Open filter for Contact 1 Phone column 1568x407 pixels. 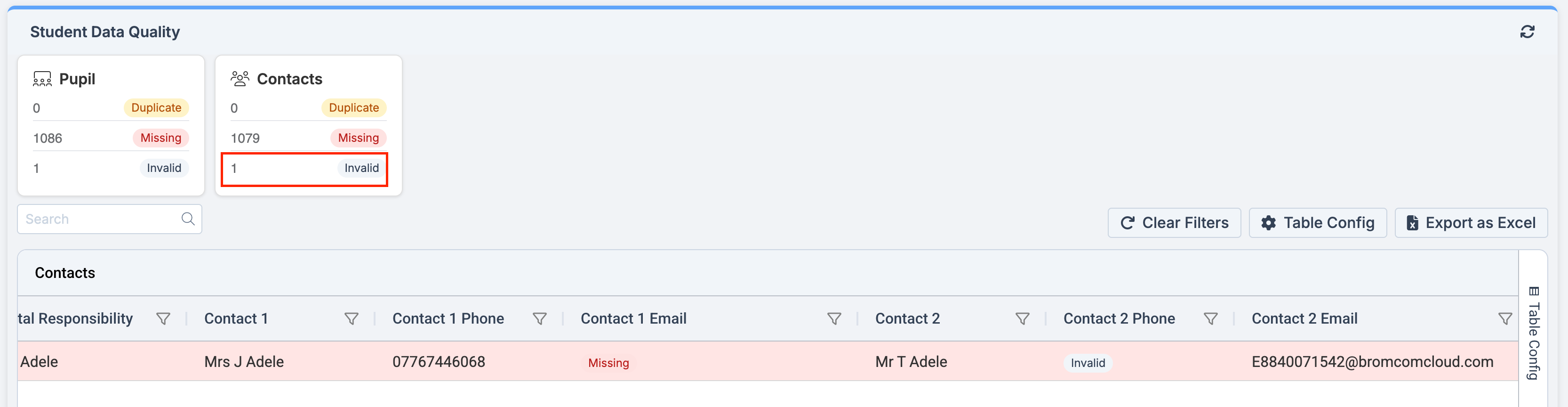pyautogui.click(x=539, y=318)
